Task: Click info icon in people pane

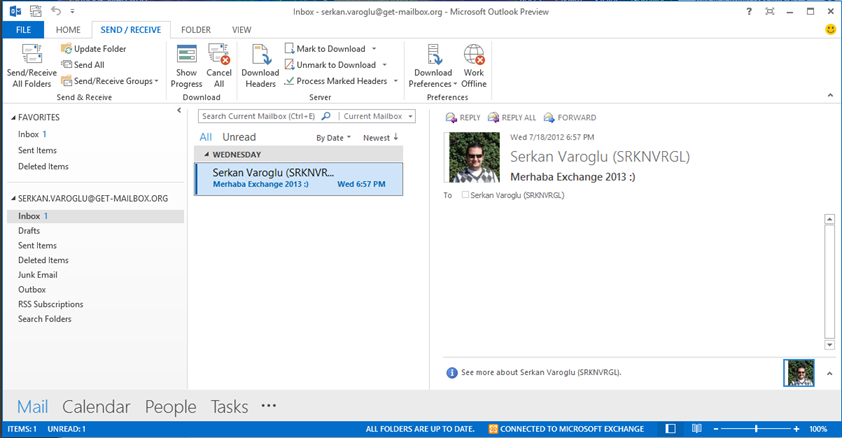Action: click(452, 373)
